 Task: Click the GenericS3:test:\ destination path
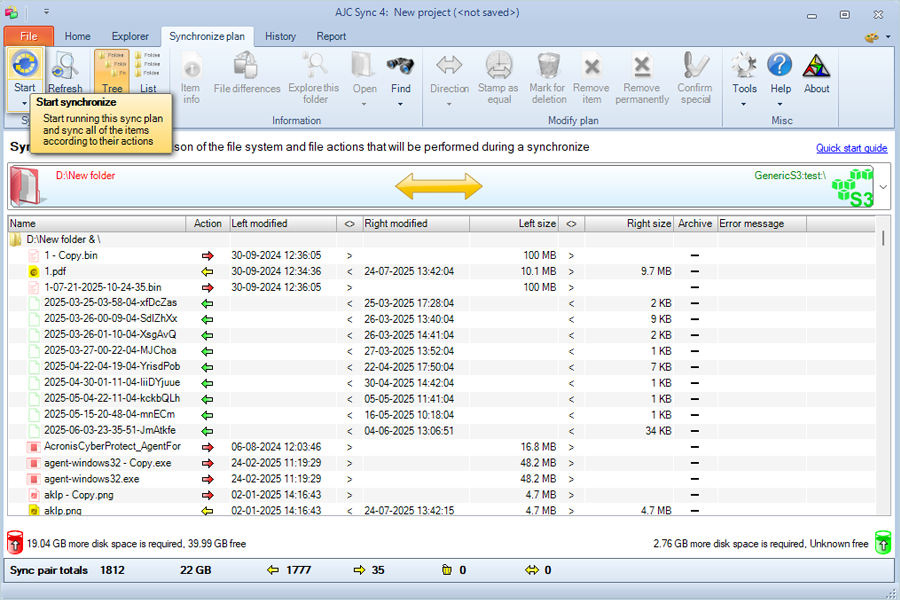pyautogui.click(x=790, y=176)
